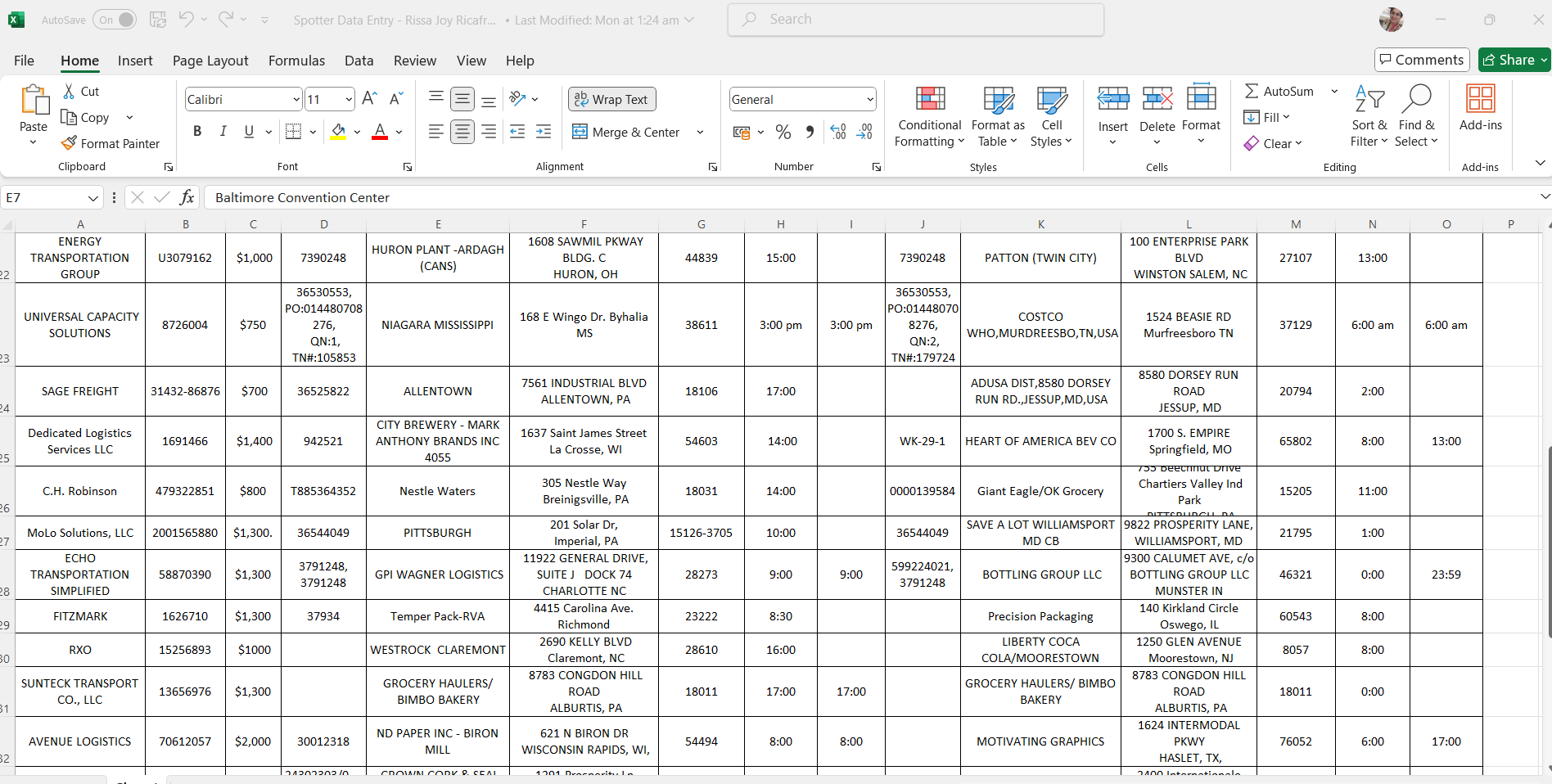Apply accounting number format
The width and height of the screenshot is (1552, 784).
(742, 132)
